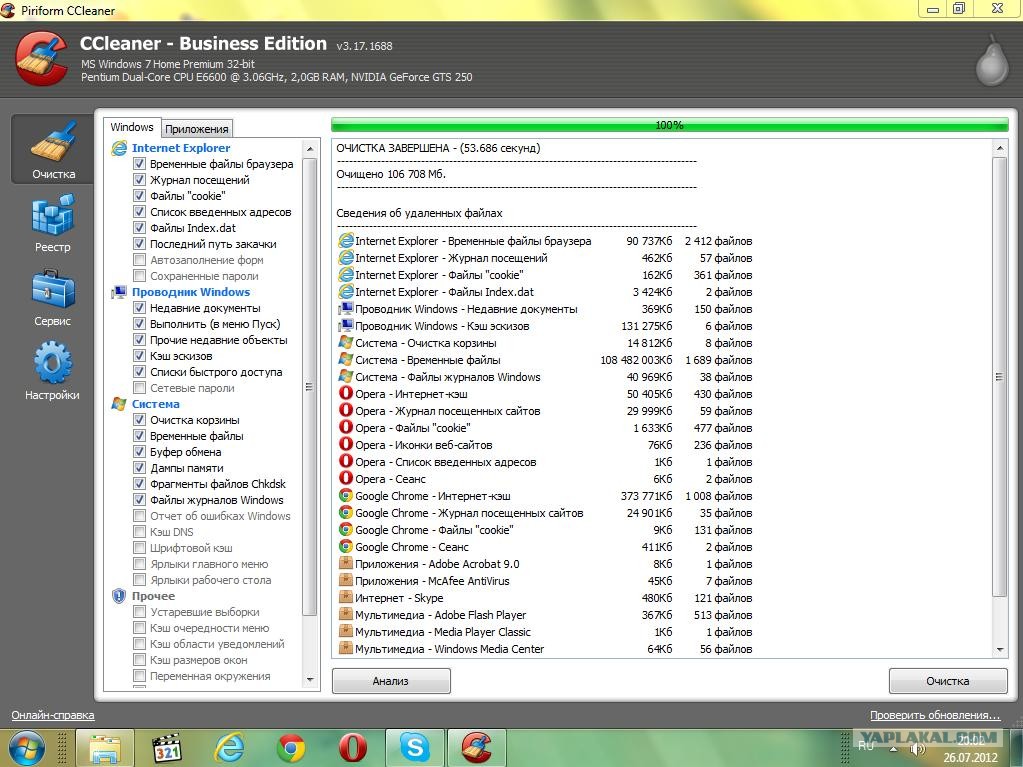Screen dimensions: 1023x767
Task: Click Очищено 106 708 Мб summary line
Action: [391, 174]
